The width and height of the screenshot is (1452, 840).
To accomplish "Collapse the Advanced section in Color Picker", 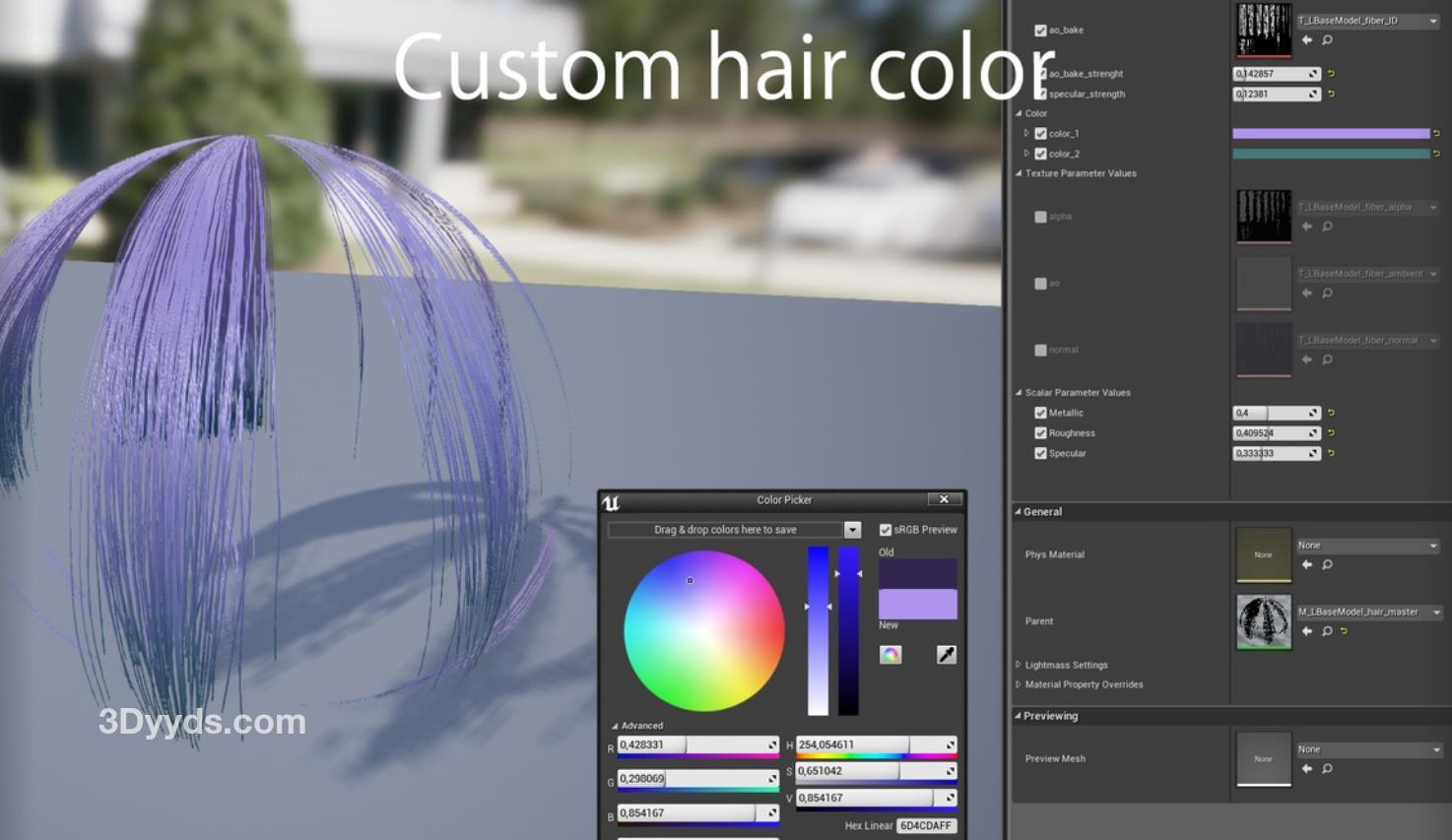I will pyautogui.click(x=615, y=726).
